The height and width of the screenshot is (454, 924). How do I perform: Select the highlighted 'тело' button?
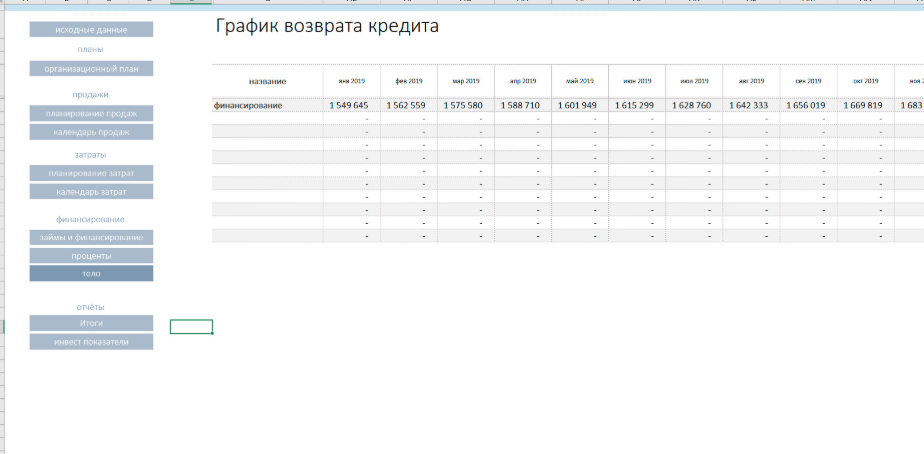pyautogui.click(x=91, y=273)
